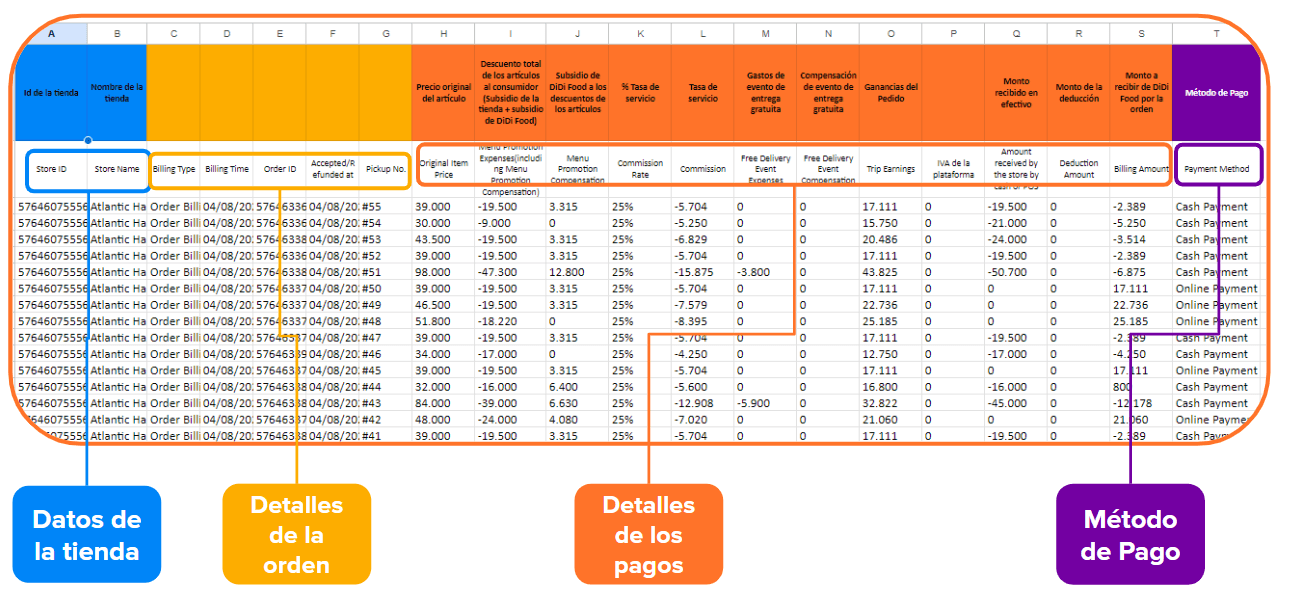Click pickup number cell '#43'
Image resolution: width=1291 pixels, height=596 pixels.
click(x=385, y=403)
